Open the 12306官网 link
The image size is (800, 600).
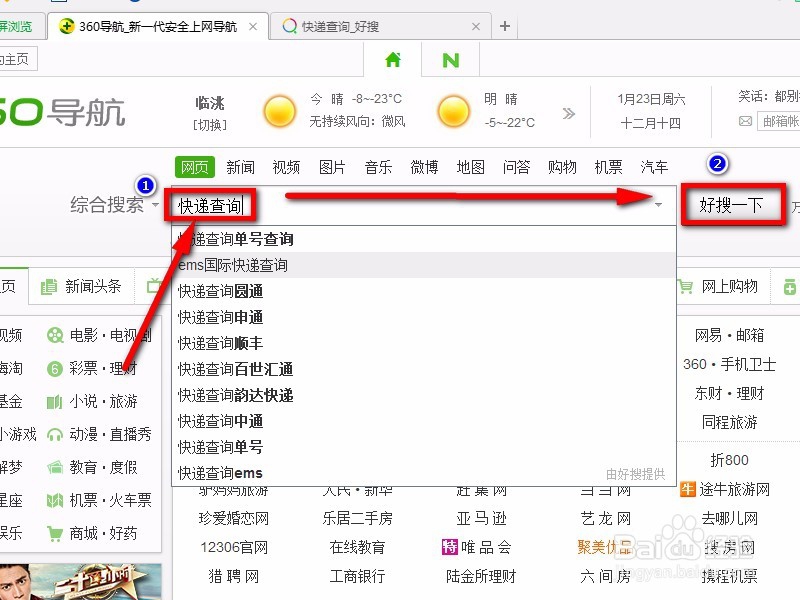pos(234,547)
